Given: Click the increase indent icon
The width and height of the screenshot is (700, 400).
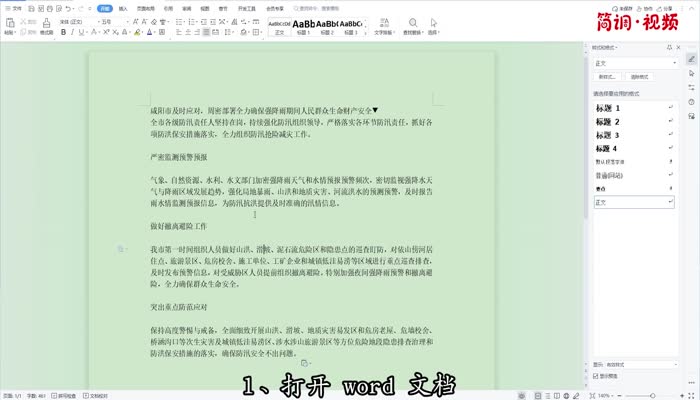Looking at the screenshot, I should [213, 21].
